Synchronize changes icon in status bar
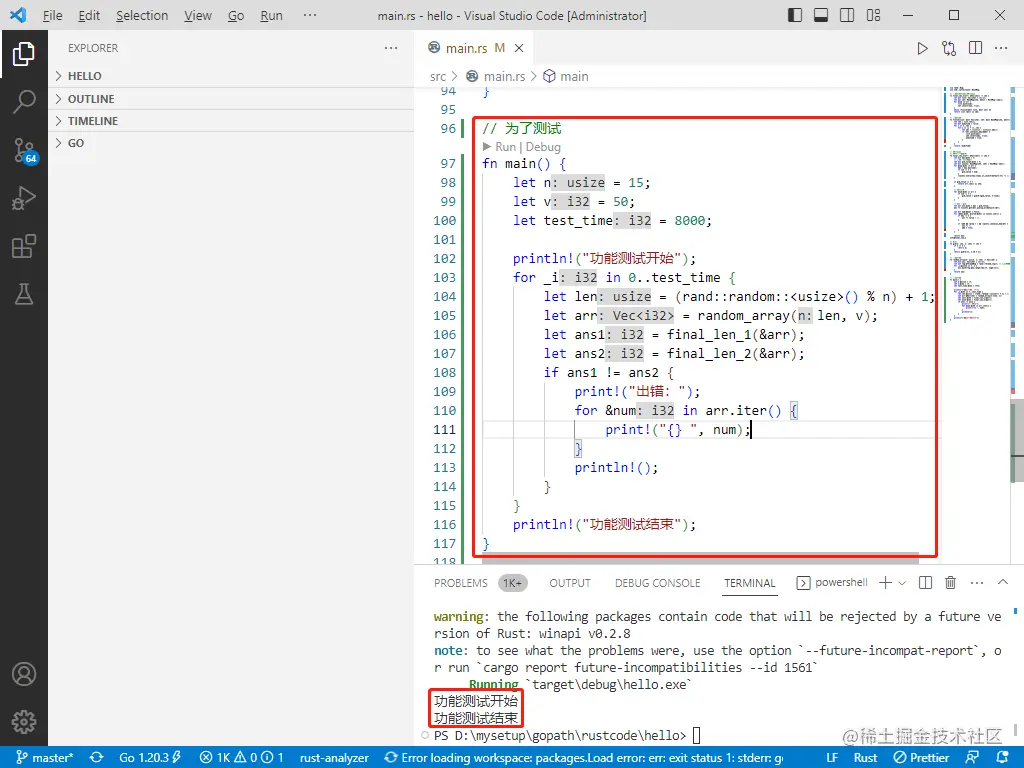1024x768 pixels. click(x=97, y=758)
